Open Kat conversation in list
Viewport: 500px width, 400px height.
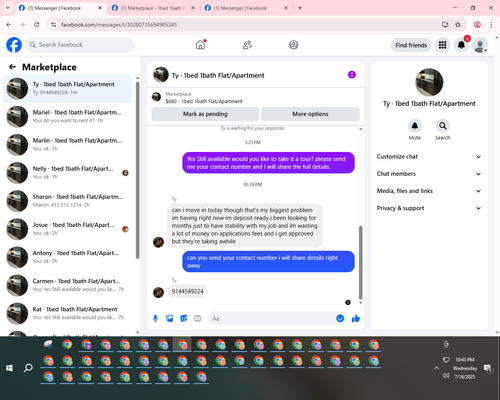tap(67, 313)
